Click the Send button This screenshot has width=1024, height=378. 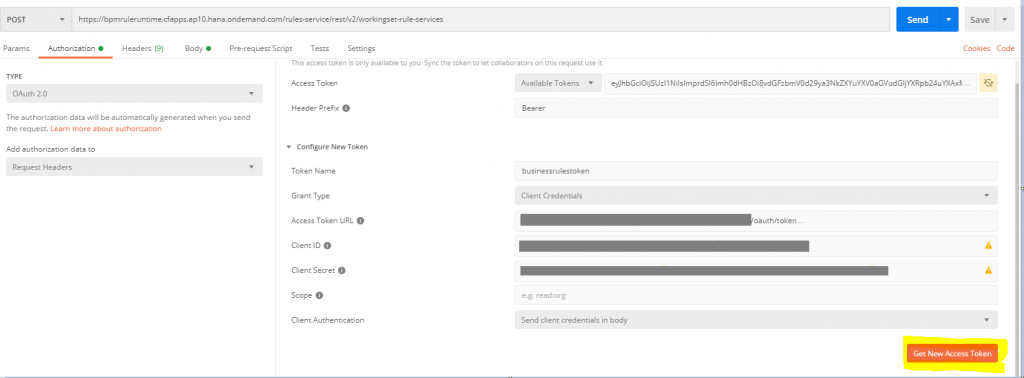tap(918, 20)
